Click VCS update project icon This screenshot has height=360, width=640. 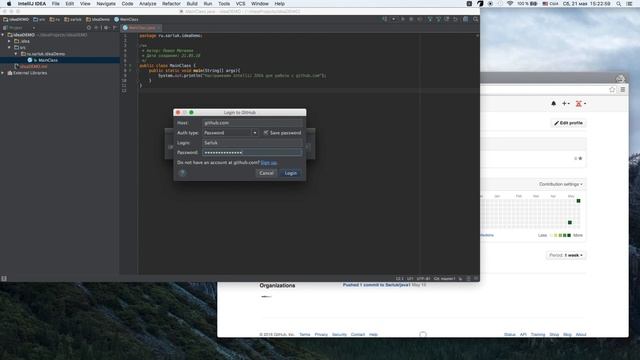[430, 19]
